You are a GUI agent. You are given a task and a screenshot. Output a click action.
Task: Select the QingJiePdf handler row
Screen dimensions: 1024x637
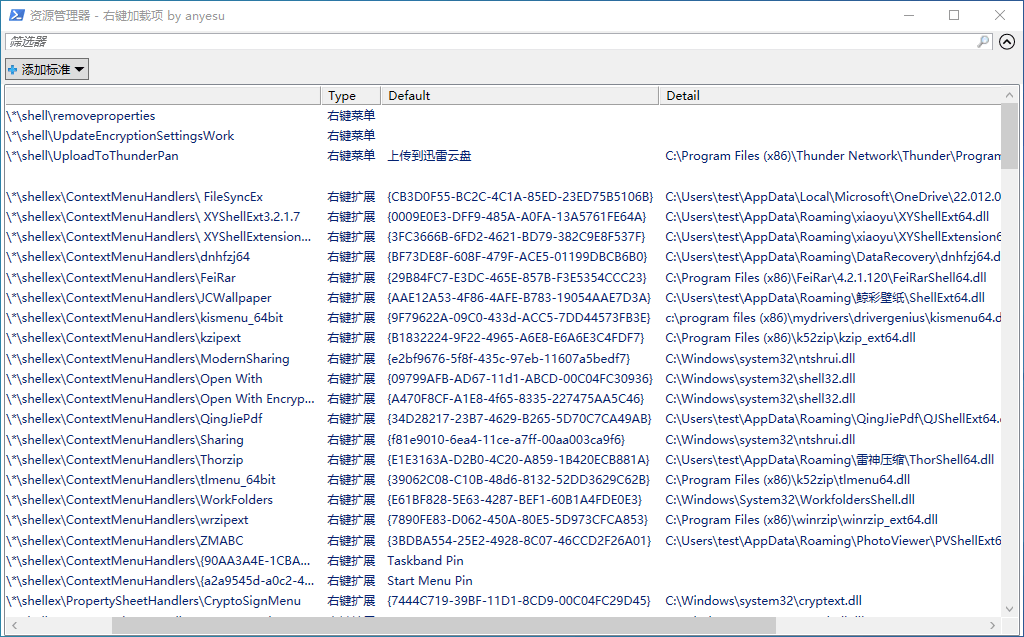pos(503,419)
